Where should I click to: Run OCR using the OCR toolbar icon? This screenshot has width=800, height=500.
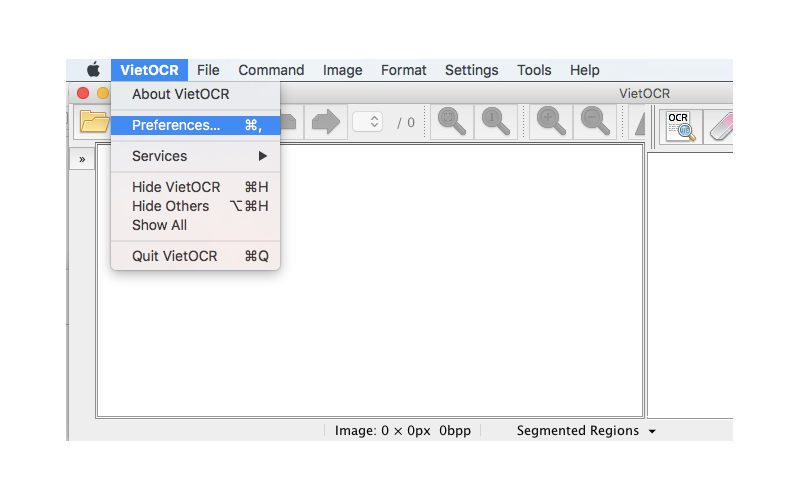(x=681, y=126)
